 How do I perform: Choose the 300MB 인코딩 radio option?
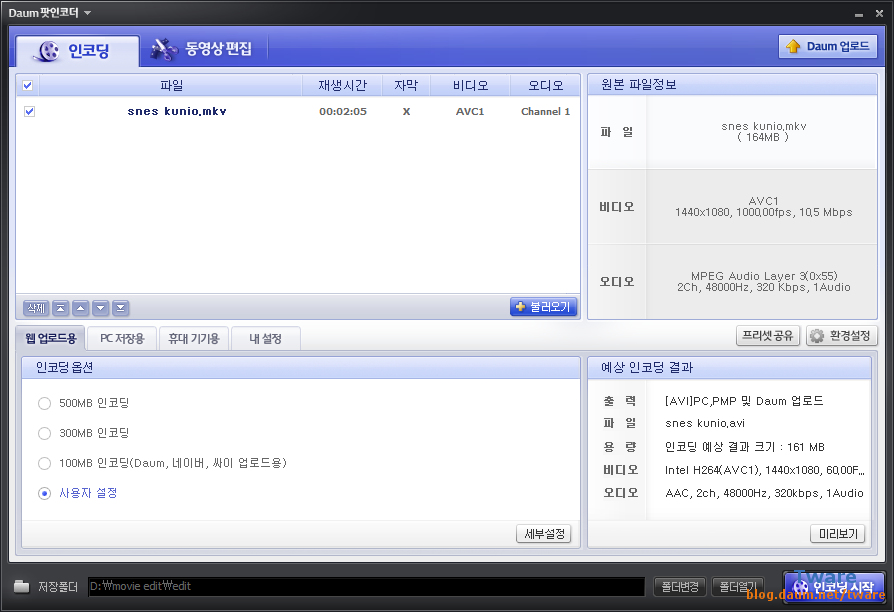[44, 433]
